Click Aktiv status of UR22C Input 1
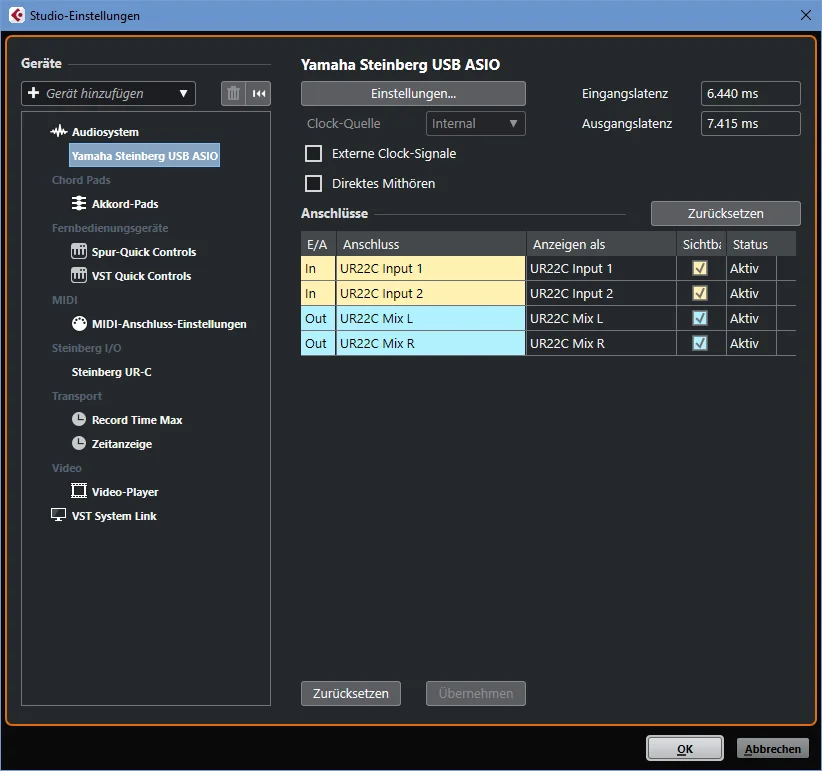822x771 pixels. pos(751,268)
